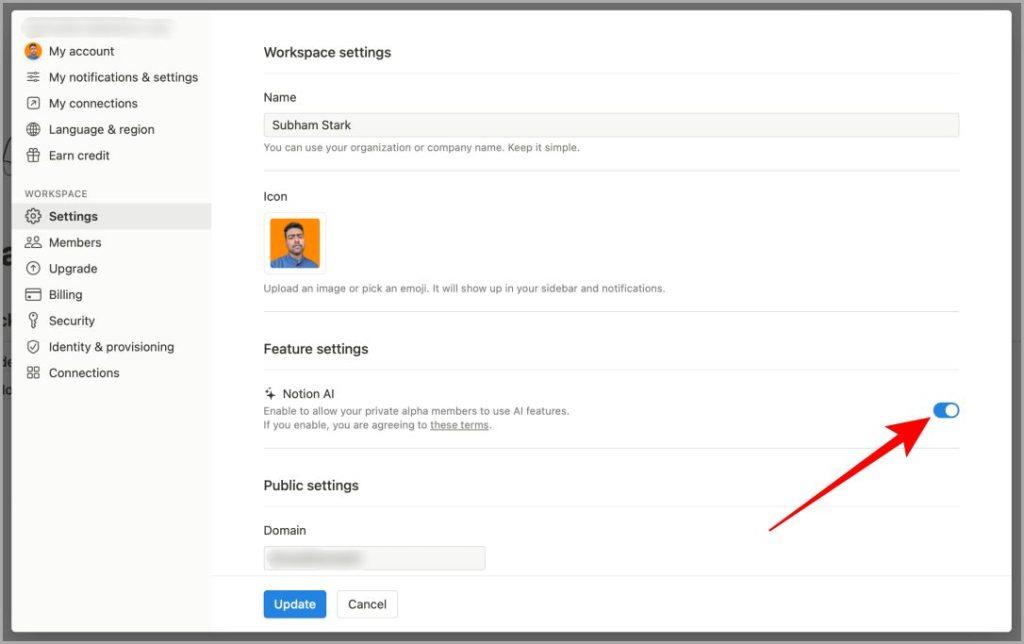The width and height of the screenshot is (1024, 644).
Task: Click the My connections arrow-box icon
Action: pos(33,103)
